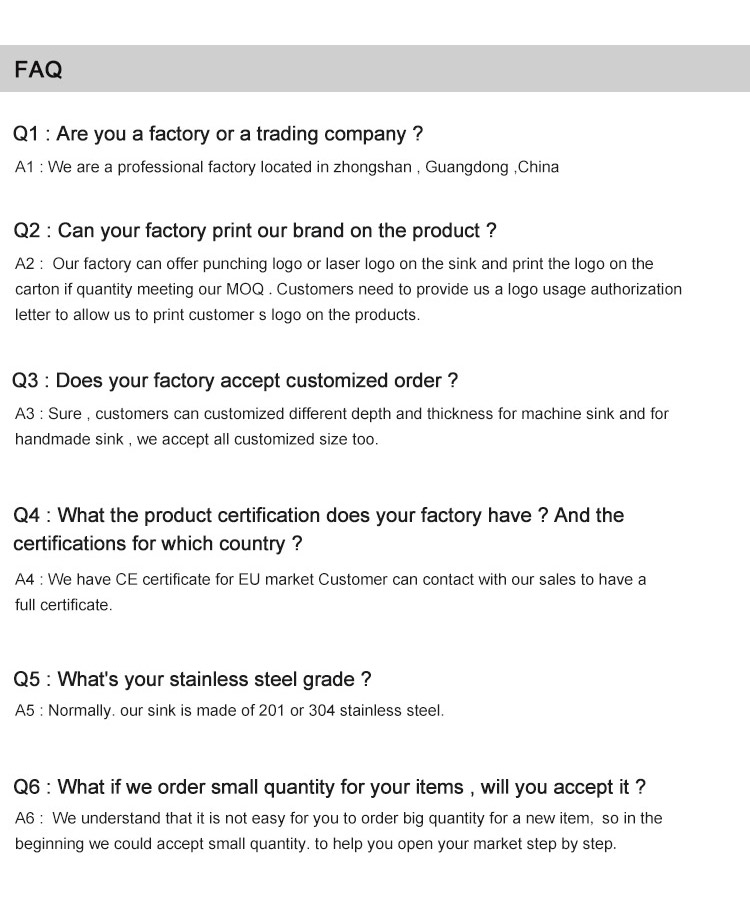Select Q4 line about product certification
Image resolution: width=750 pixels, height=907 pixels.
pos(318,516)
